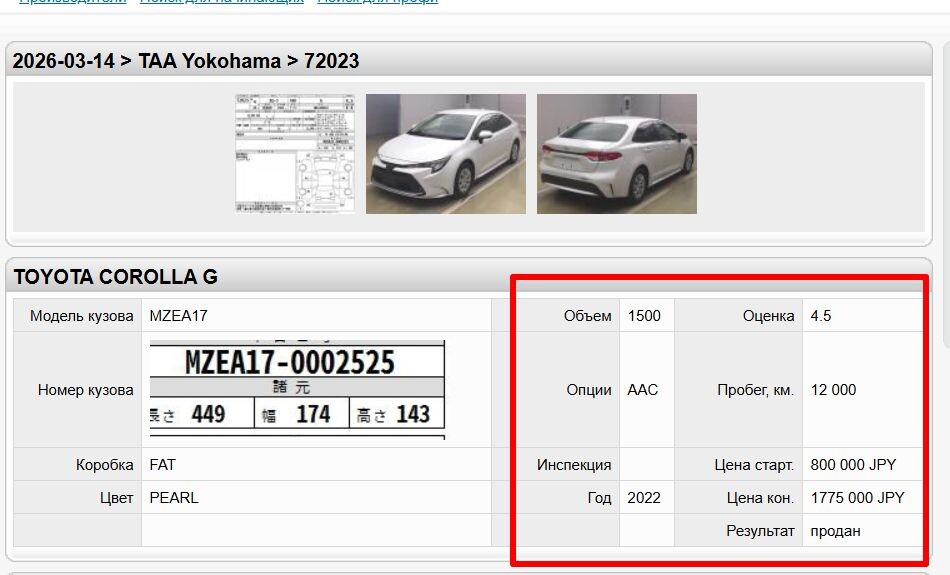Open the front view Corolla photo
The image size is (950, 575).
(445, 153)
